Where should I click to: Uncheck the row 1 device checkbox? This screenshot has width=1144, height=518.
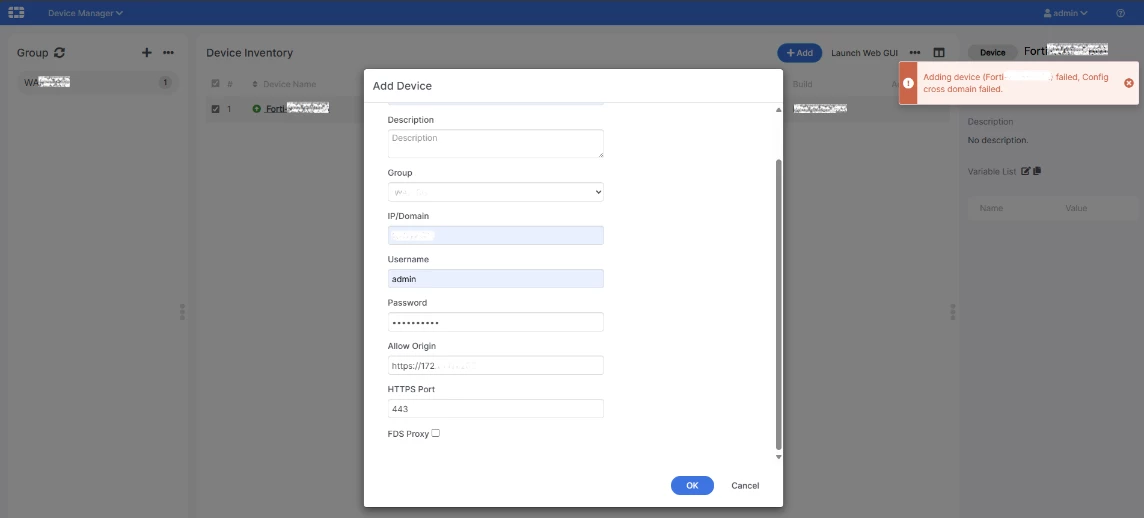pyautogui.click(x=215, y=109)
